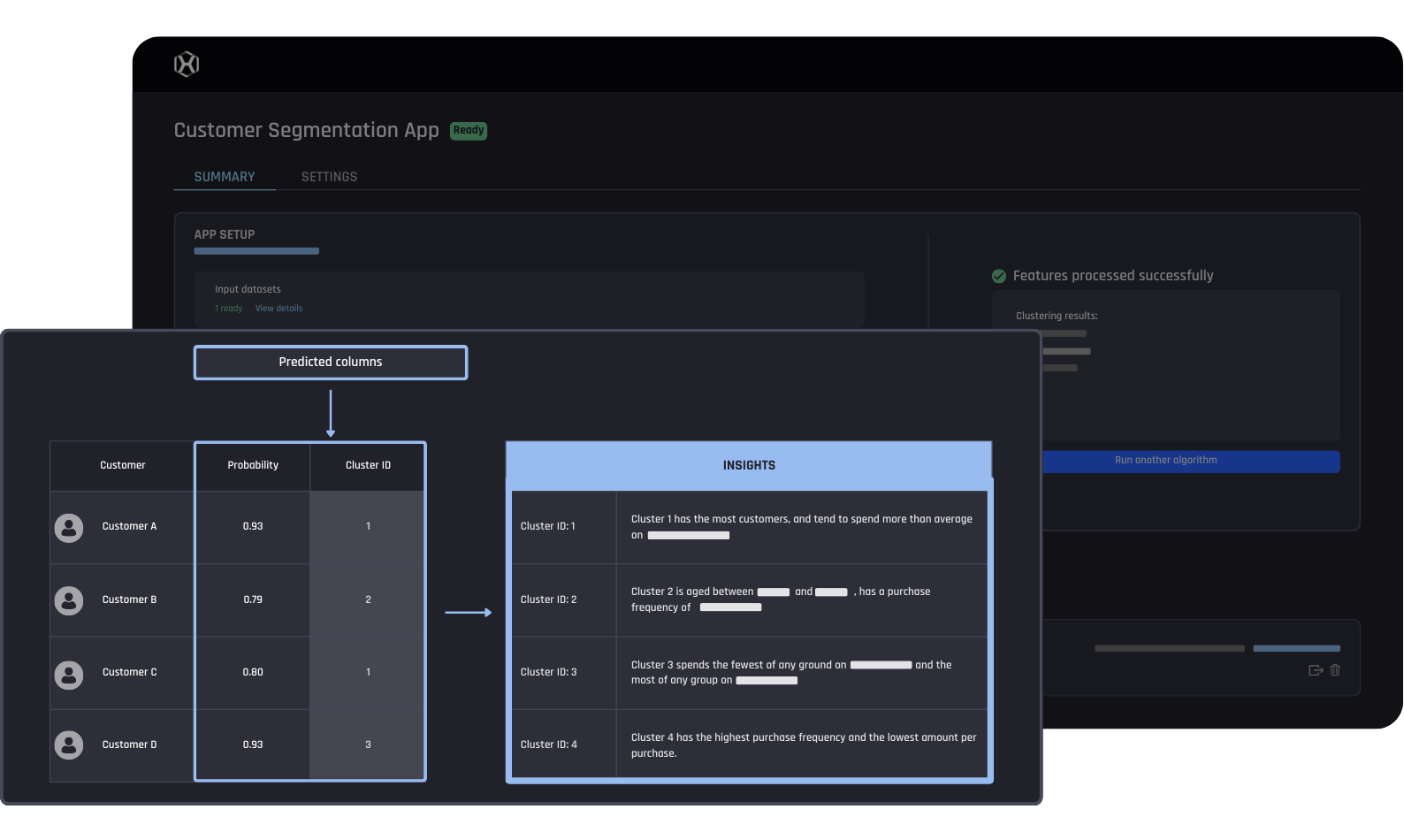
Task: Open the View details link
Action: coord(279,309)
